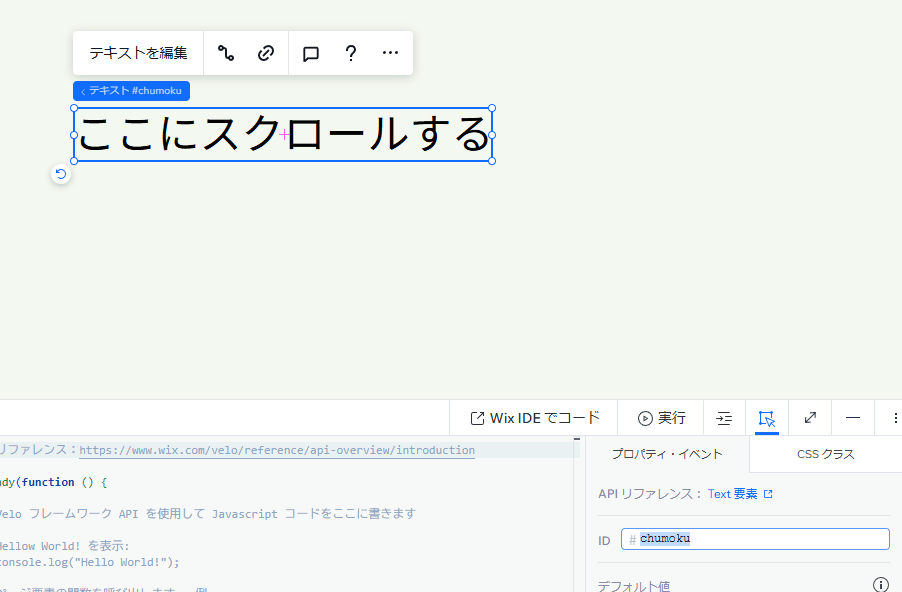Screen dimensions: 902x592
Task: Open the Velo reference URL in code
Action: coord(277,450)
